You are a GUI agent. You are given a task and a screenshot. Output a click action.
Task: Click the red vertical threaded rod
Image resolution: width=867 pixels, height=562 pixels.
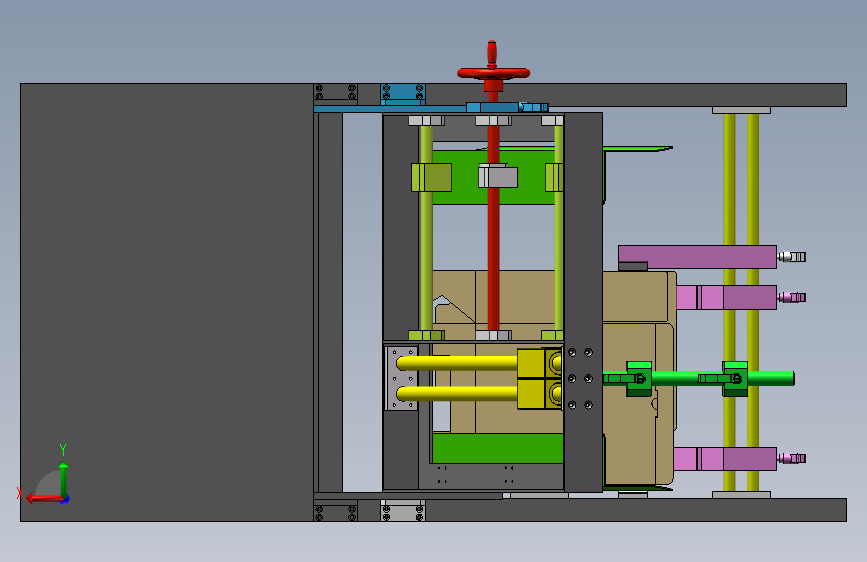tap(493, 249)
